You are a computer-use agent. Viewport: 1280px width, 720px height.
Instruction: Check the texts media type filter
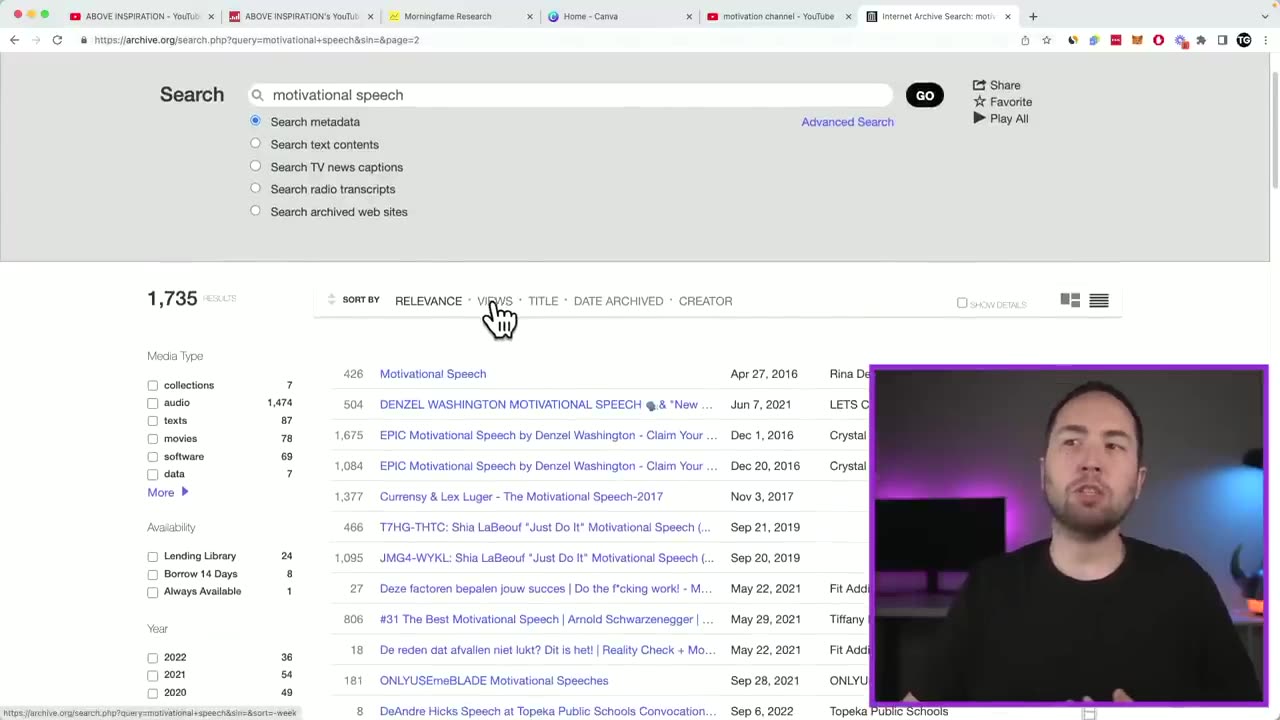[x=153, y=421]
